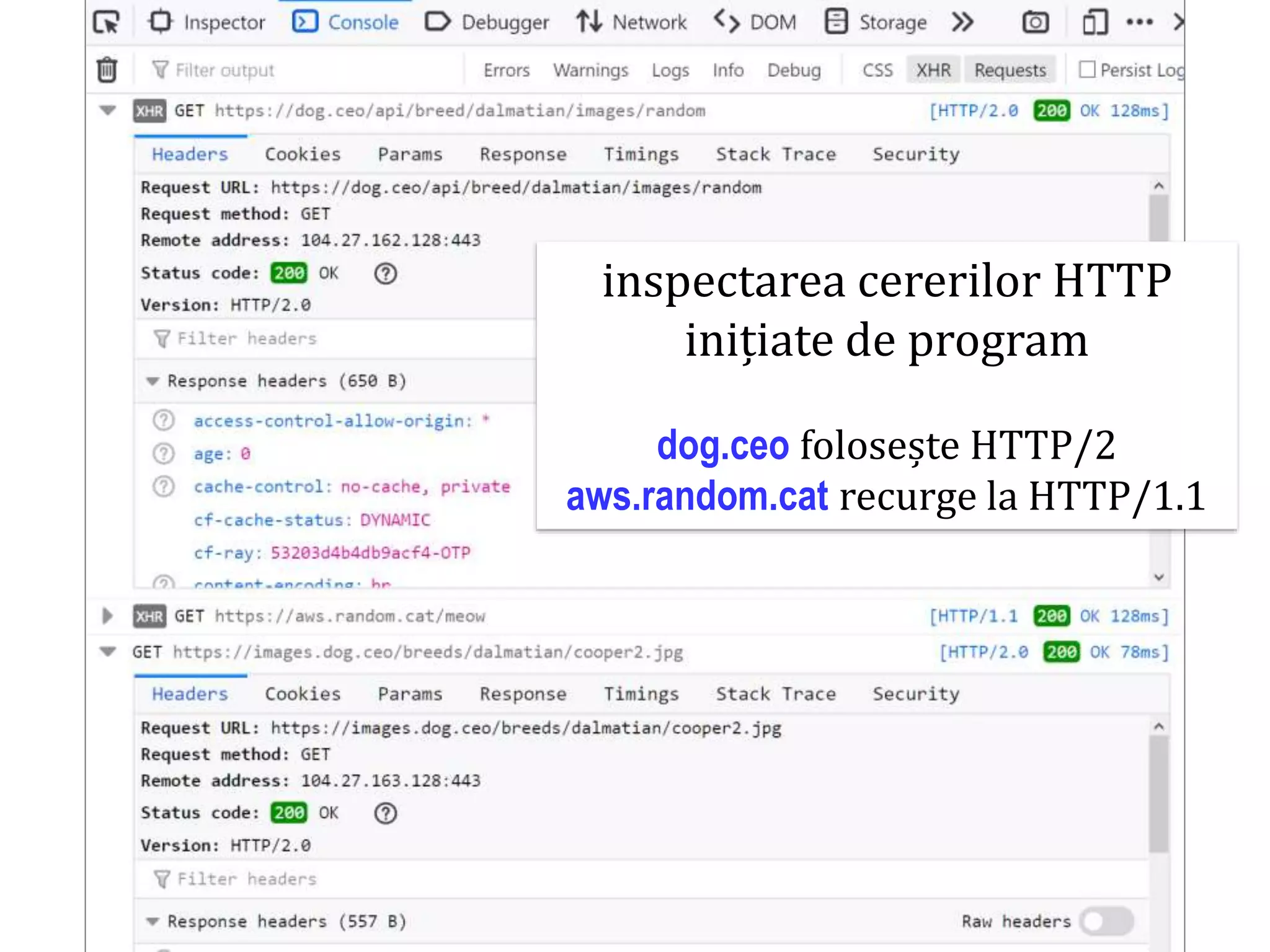Enable the Persist Logs checkbox
1270x952 pixels.
pyautogui.click(x=1087, y=69)
